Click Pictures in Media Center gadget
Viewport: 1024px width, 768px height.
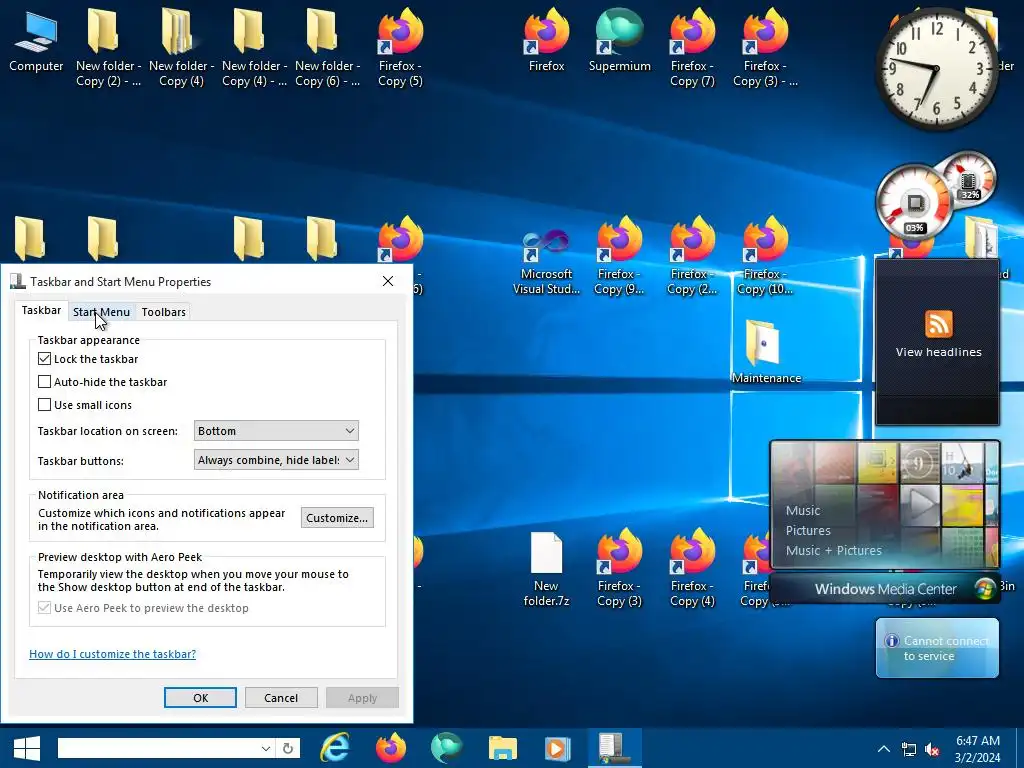click(x=808, y=530)
